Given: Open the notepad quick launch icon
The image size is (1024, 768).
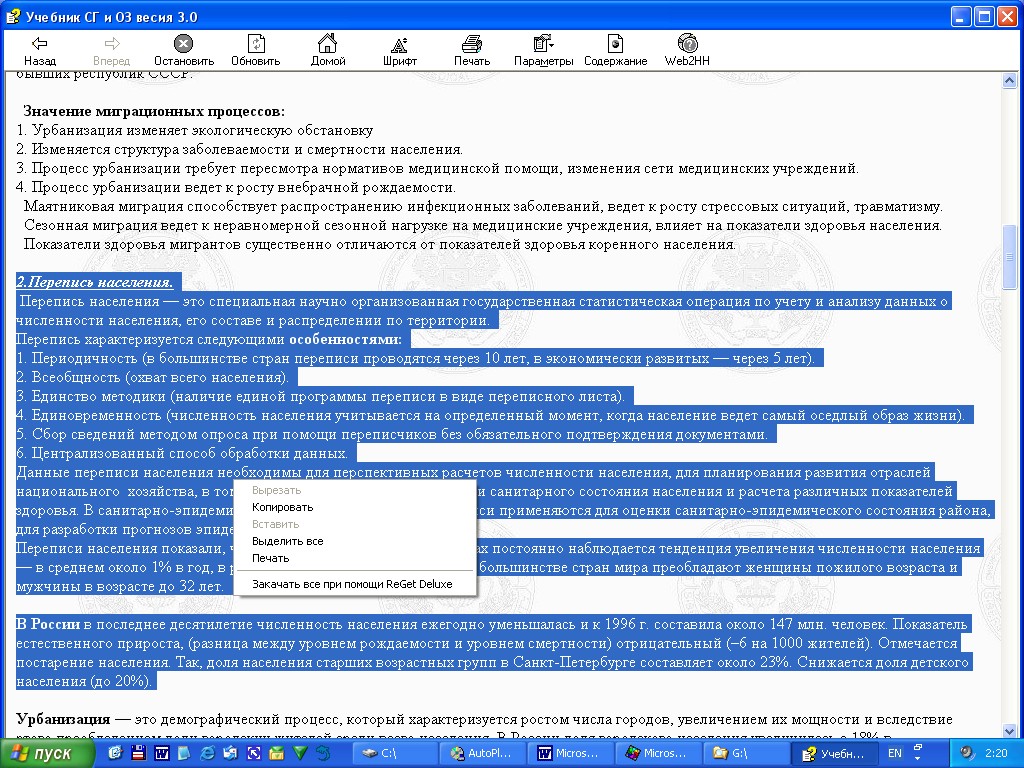Looking at the screenshot, I should pos(184,753).
